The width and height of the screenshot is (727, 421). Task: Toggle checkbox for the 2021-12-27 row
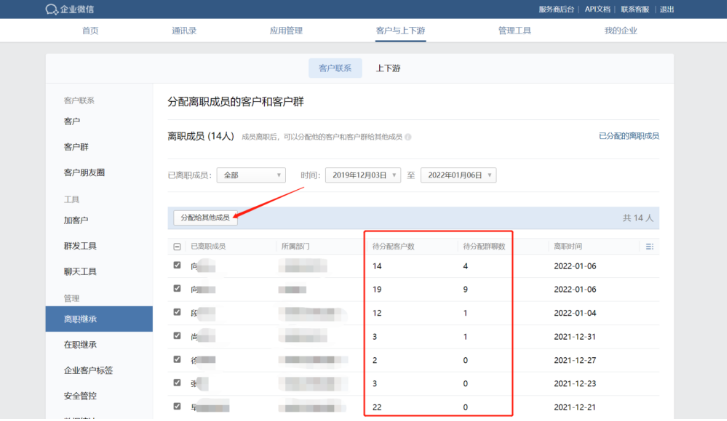pyautogui.click(x=177, y=359)
